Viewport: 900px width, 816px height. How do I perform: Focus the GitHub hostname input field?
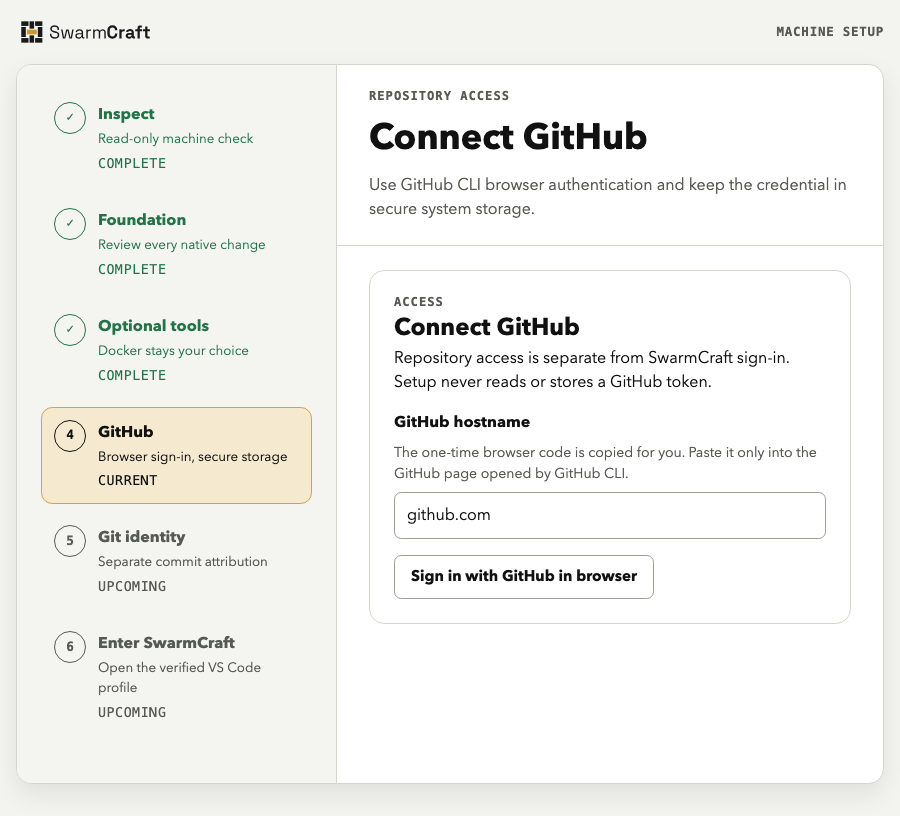coord(610,515)
